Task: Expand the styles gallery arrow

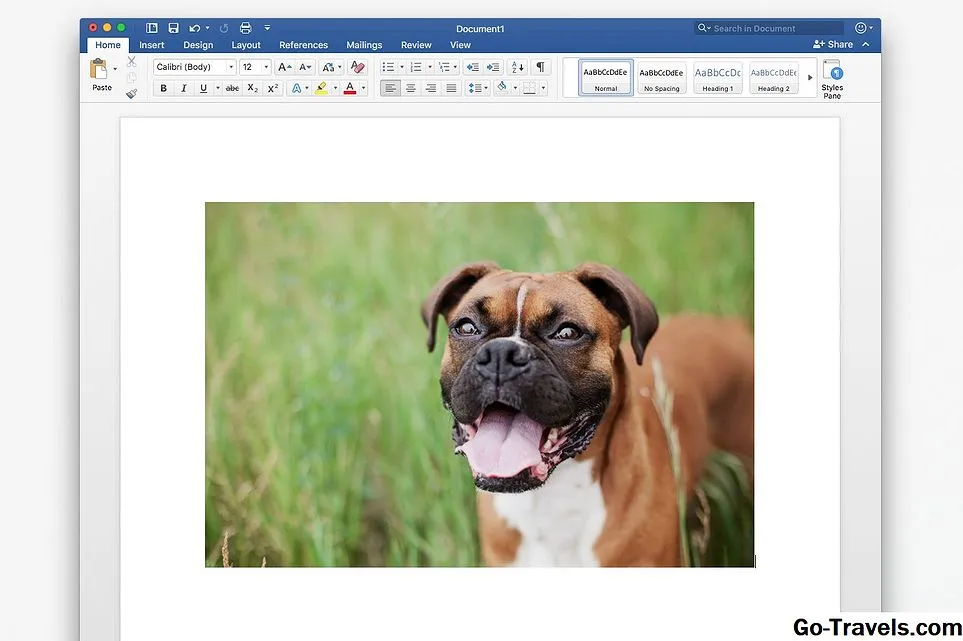Action: click(x=809, y=77)
